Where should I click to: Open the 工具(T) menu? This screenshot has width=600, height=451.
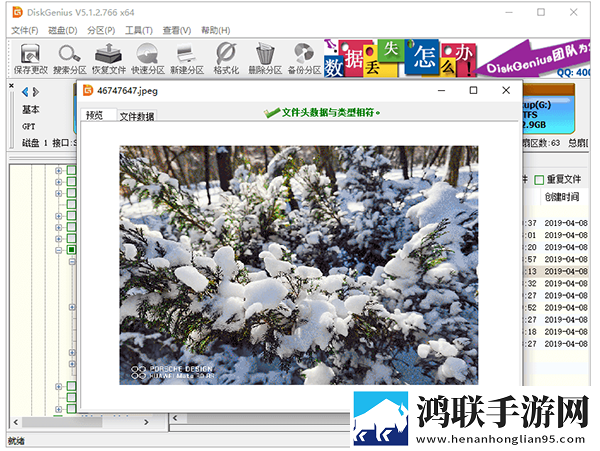tap(139, 30)
